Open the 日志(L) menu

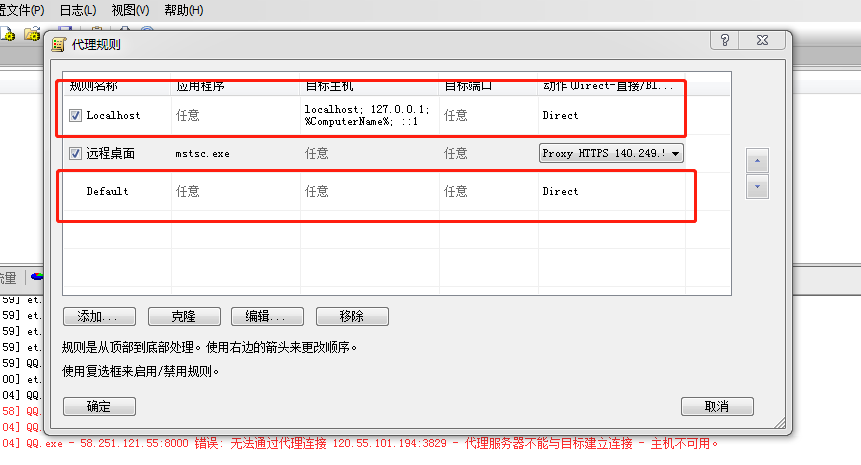pos(78,10)
